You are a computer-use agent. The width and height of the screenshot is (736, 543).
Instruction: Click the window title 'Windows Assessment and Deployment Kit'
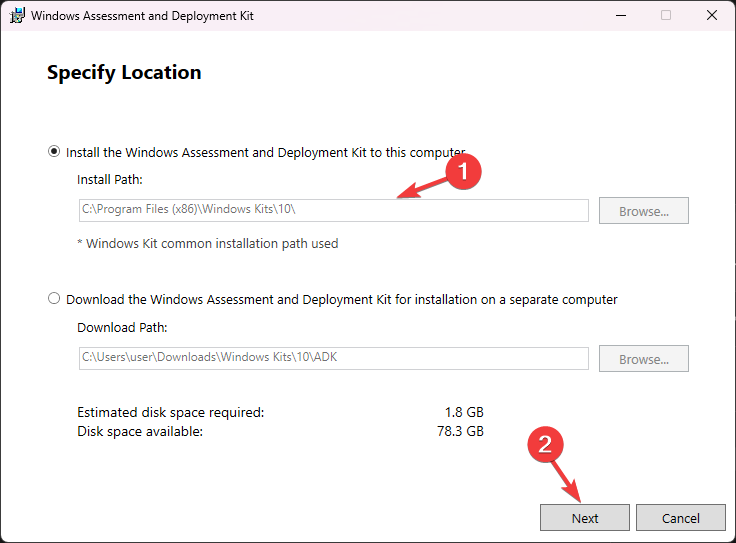pyautogui.click(x=142, y=16)
